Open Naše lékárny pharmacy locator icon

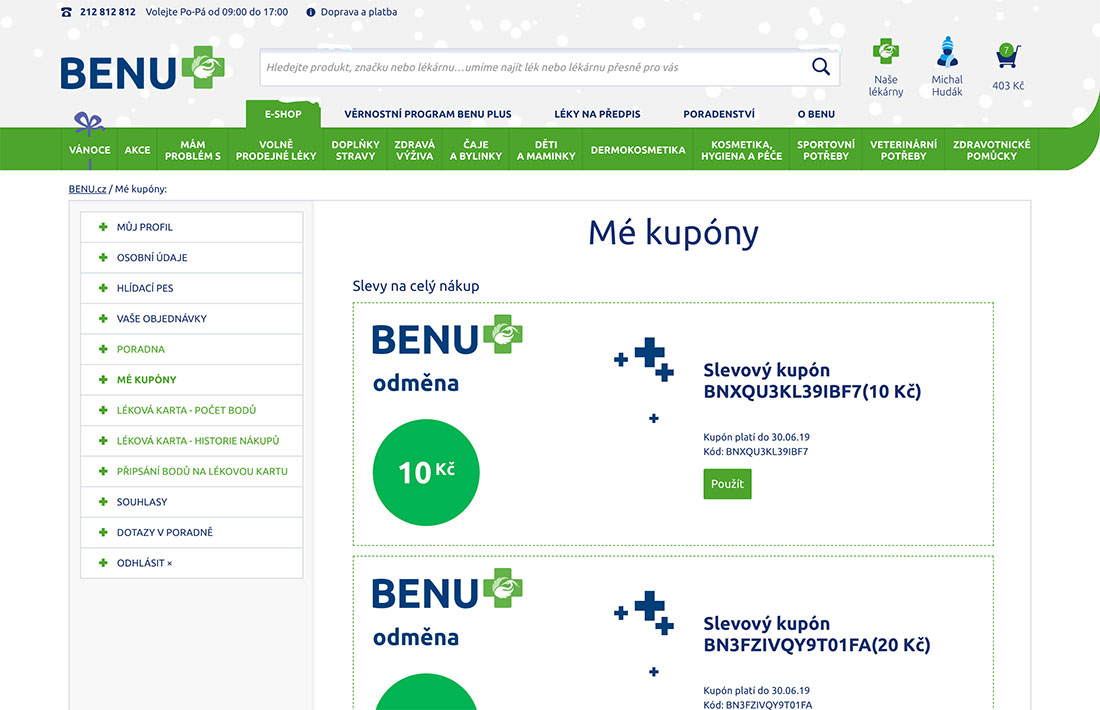[x=885, y=51]
